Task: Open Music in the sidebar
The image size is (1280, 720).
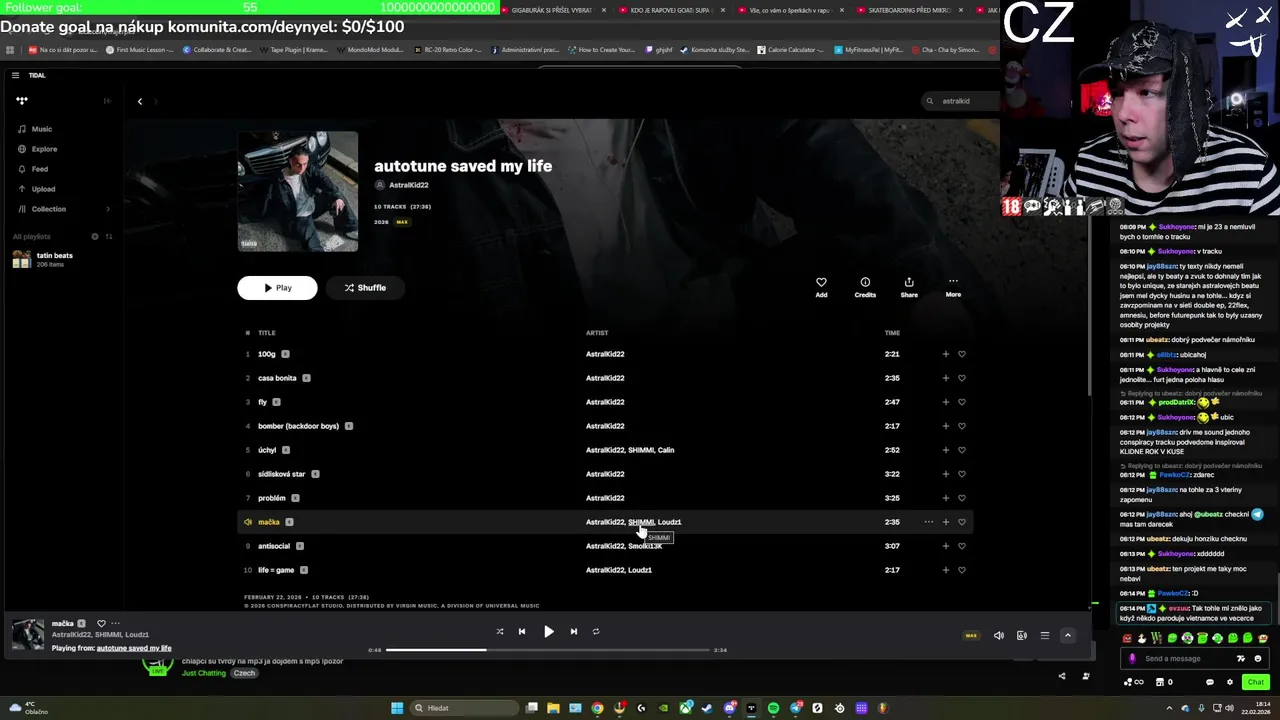Action: coord(35,129)
